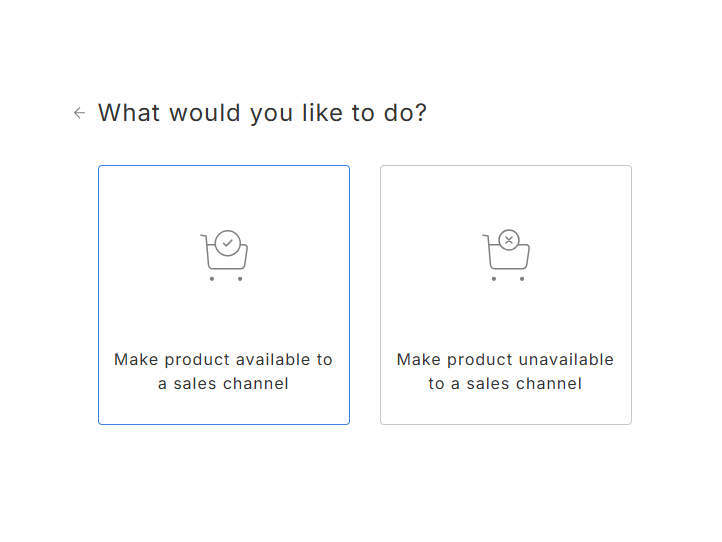Click 'Make product available to' text line

223,360
